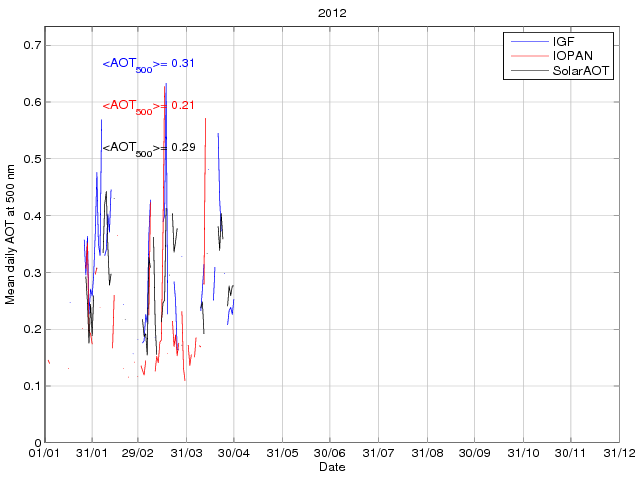Click the black SolarAOT legend line sample
This screenshot has height=480, width=640.
pyautogui.click(x=529, y=71)
